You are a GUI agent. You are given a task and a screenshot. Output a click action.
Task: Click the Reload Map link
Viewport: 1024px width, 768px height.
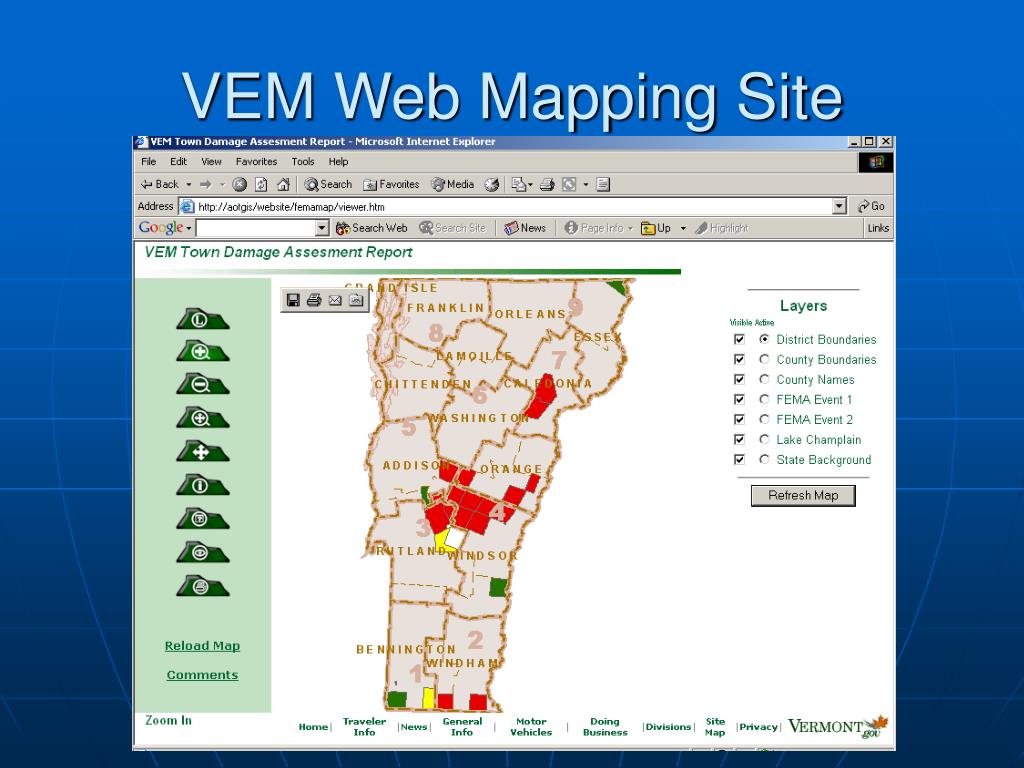pyautogui.click(x=202, y=646)
